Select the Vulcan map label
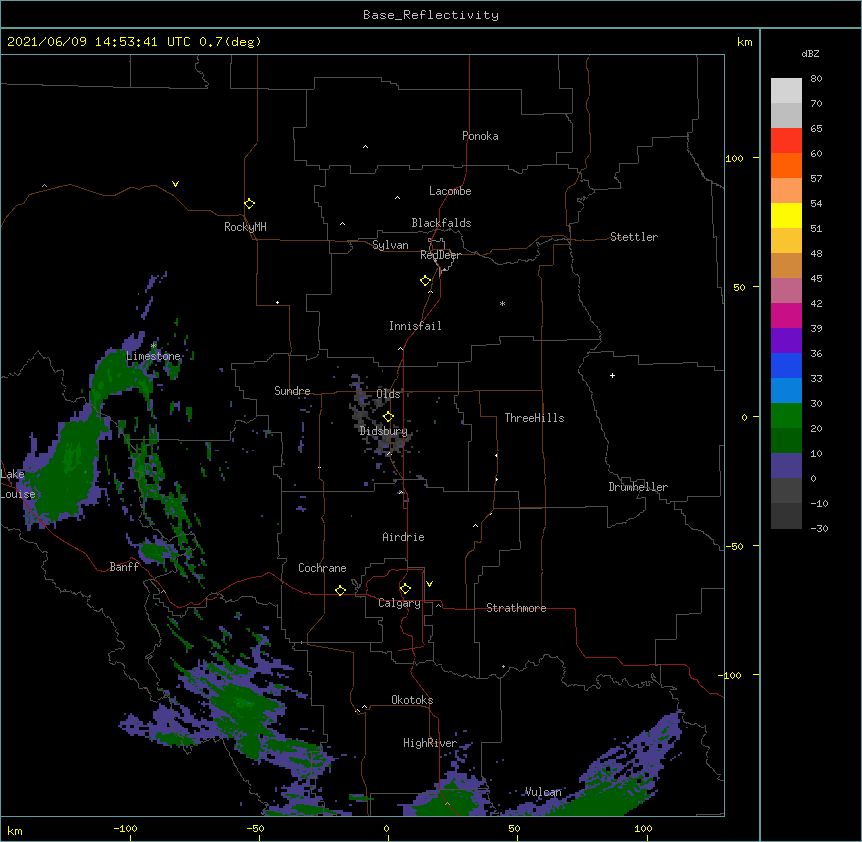The width and height of the screenshot is (862, 842). [x=543, y=792]
